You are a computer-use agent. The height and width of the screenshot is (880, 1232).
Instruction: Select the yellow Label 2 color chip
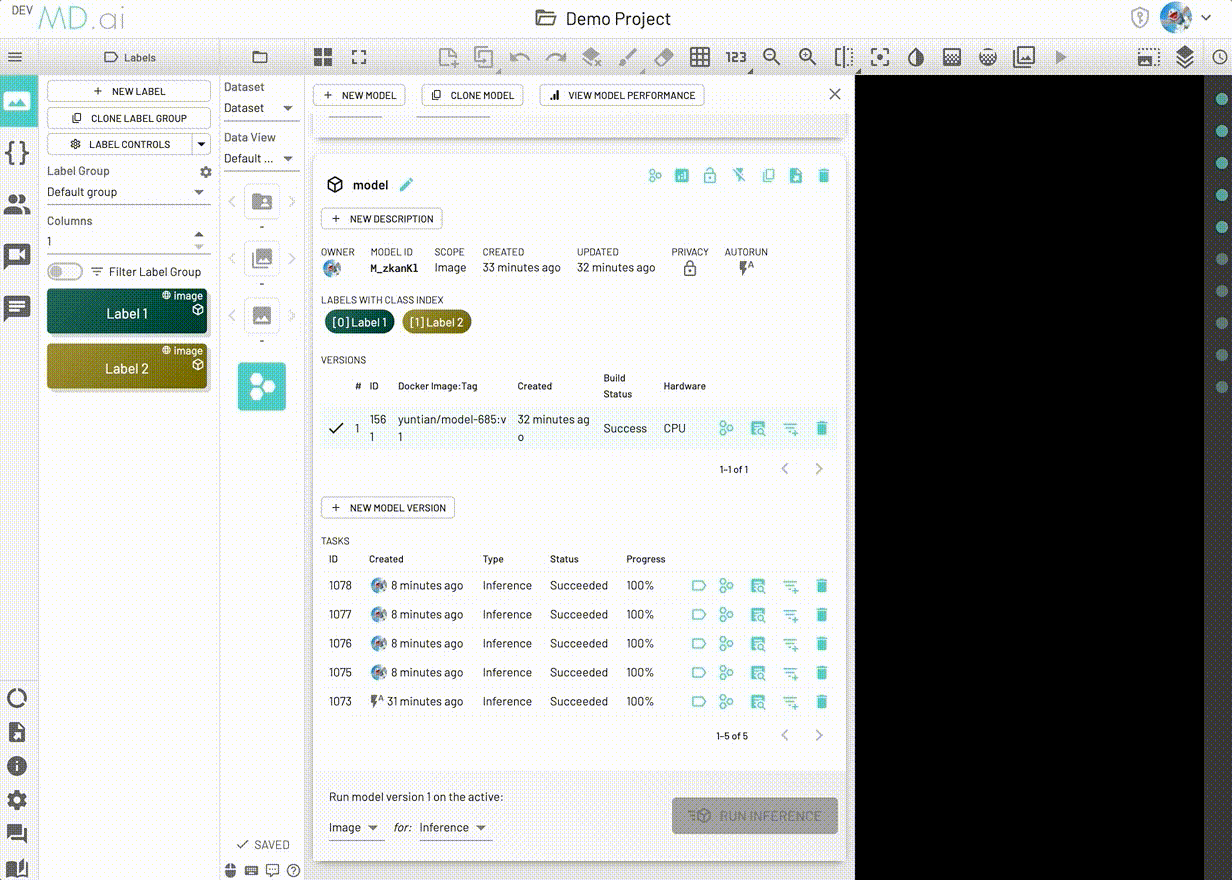126,367
